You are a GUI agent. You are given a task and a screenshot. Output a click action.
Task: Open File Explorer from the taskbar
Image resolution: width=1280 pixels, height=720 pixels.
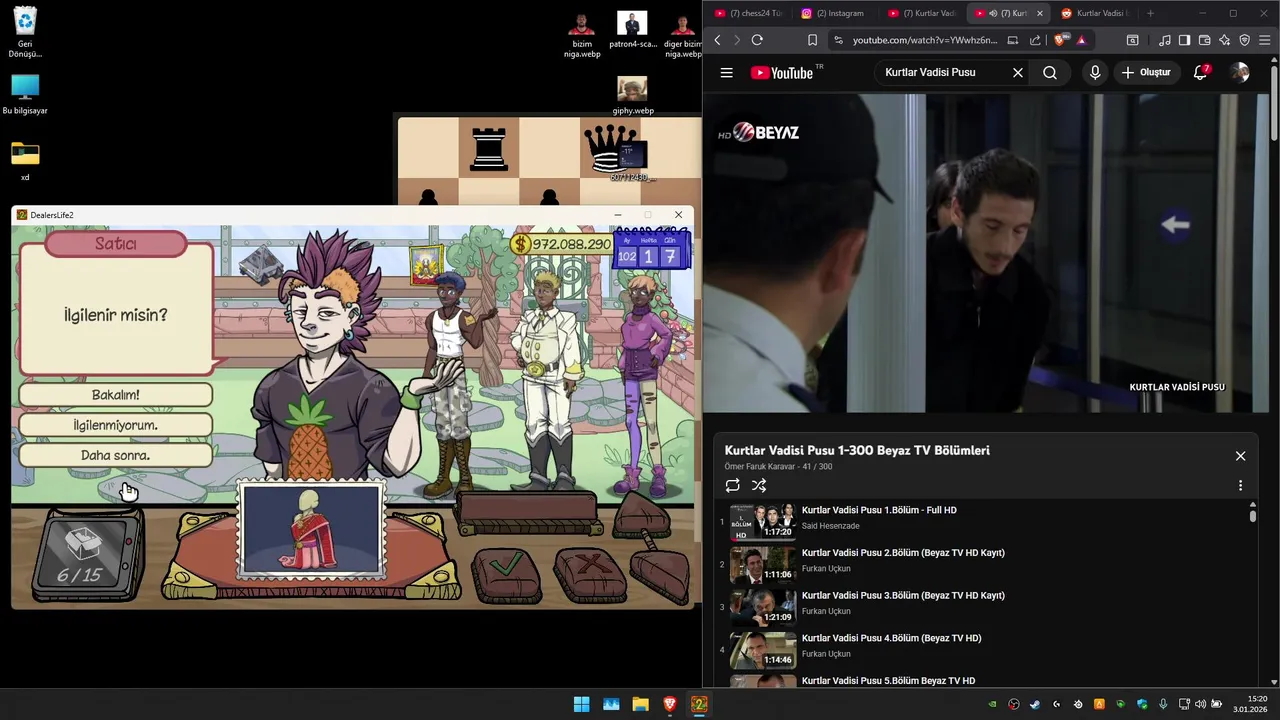pos(640,704)
